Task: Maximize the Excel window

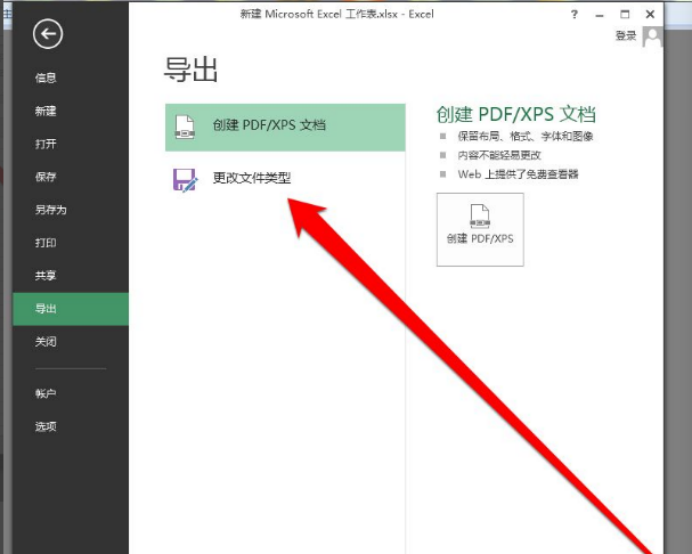Action: pyautogui.click(x=625, y=15)
